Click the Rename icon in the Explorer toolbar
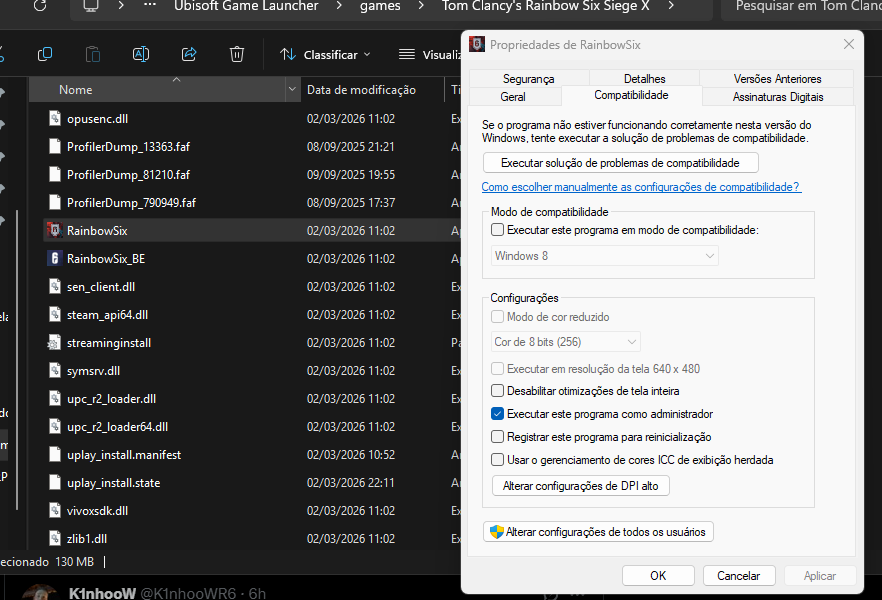This screenshot has width=882, height=600. click(141, 55)
